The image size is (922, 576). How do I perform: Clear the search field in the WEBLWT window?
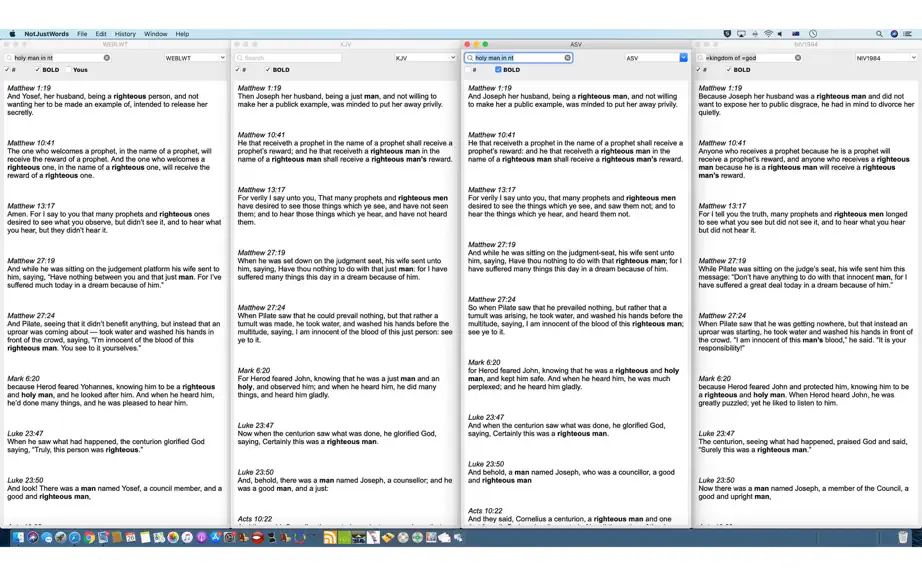click(x=106, y=58)
